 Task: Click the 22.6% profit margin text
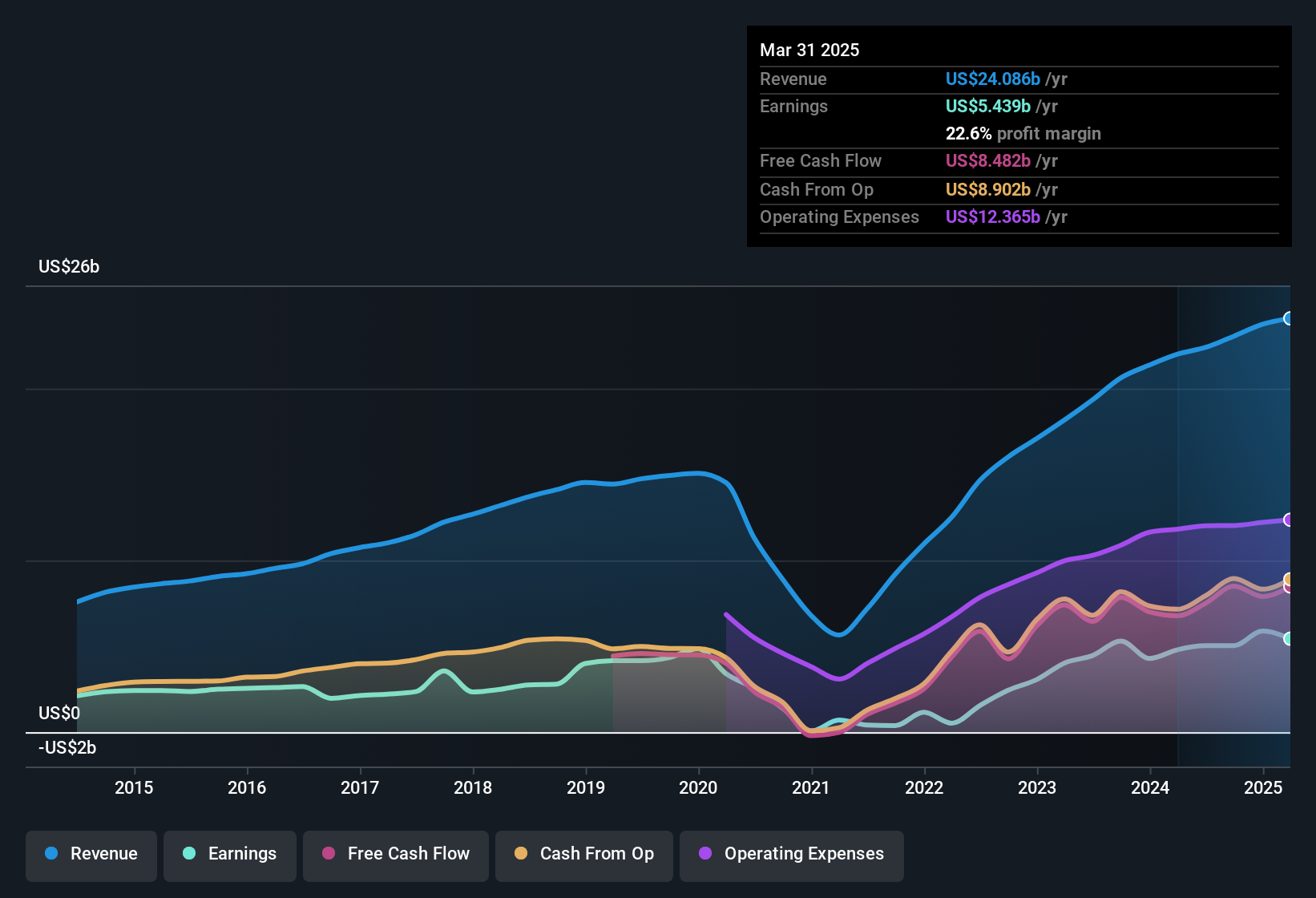point(1023,133)
